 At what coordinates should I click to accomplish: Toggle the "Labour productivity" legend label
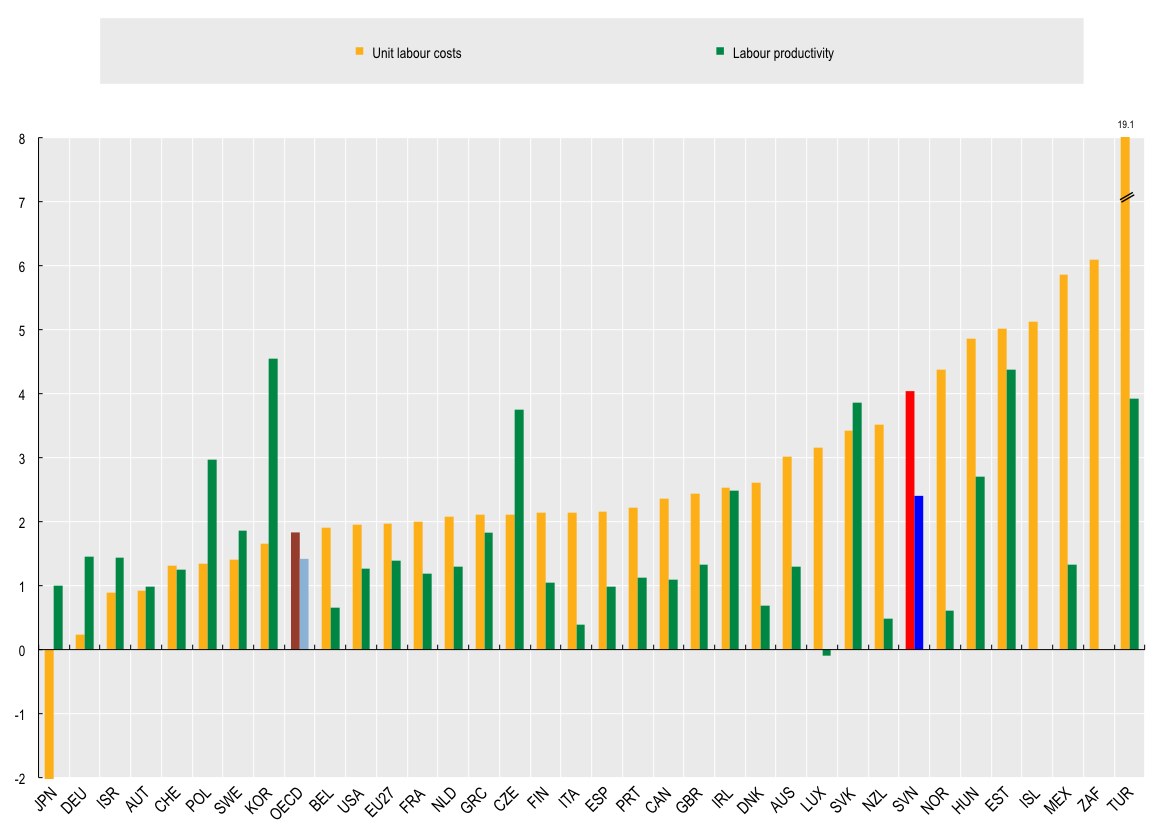point(783,53)
